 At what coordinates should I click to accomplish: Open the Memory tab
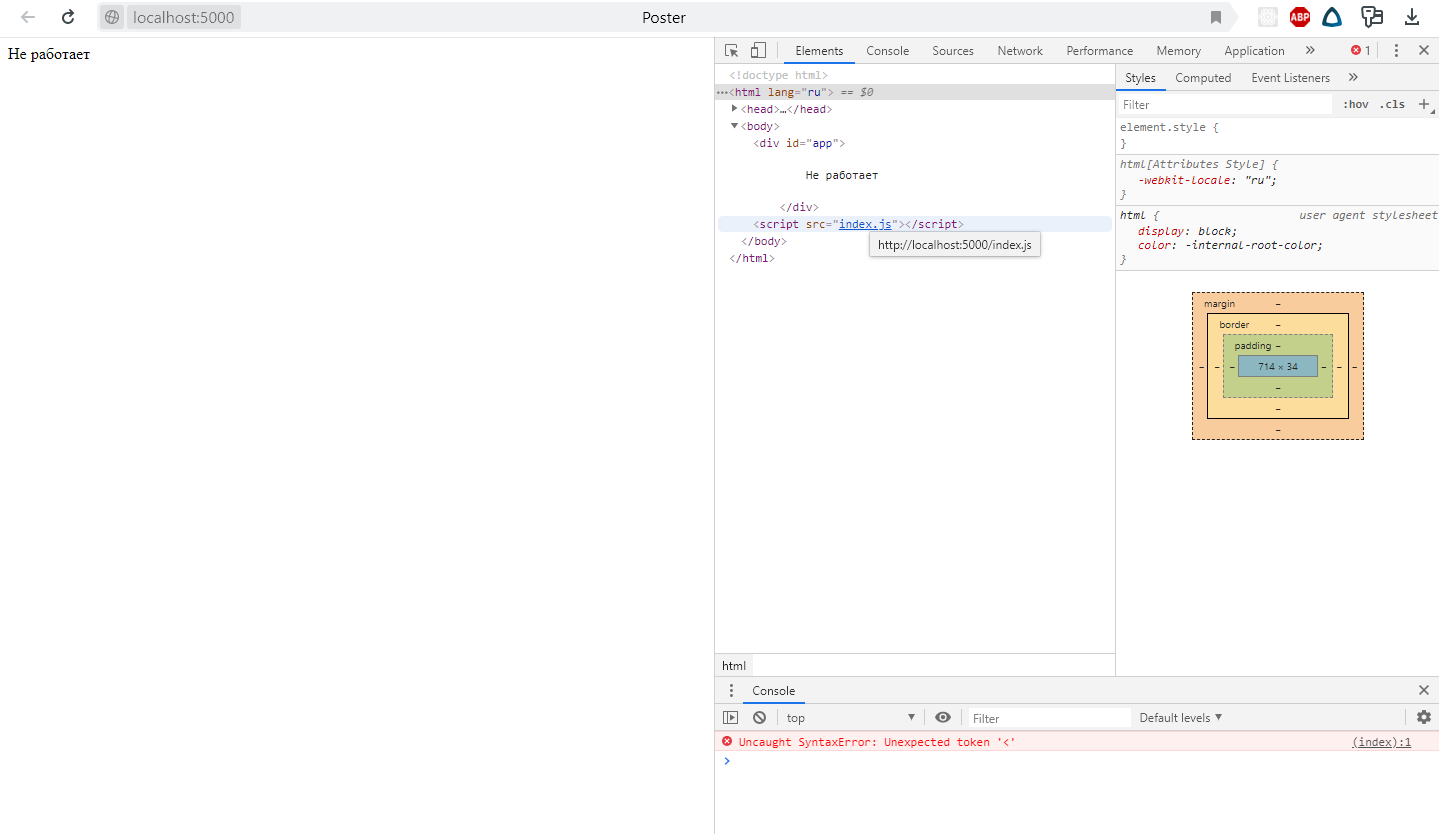point(1179,51)
